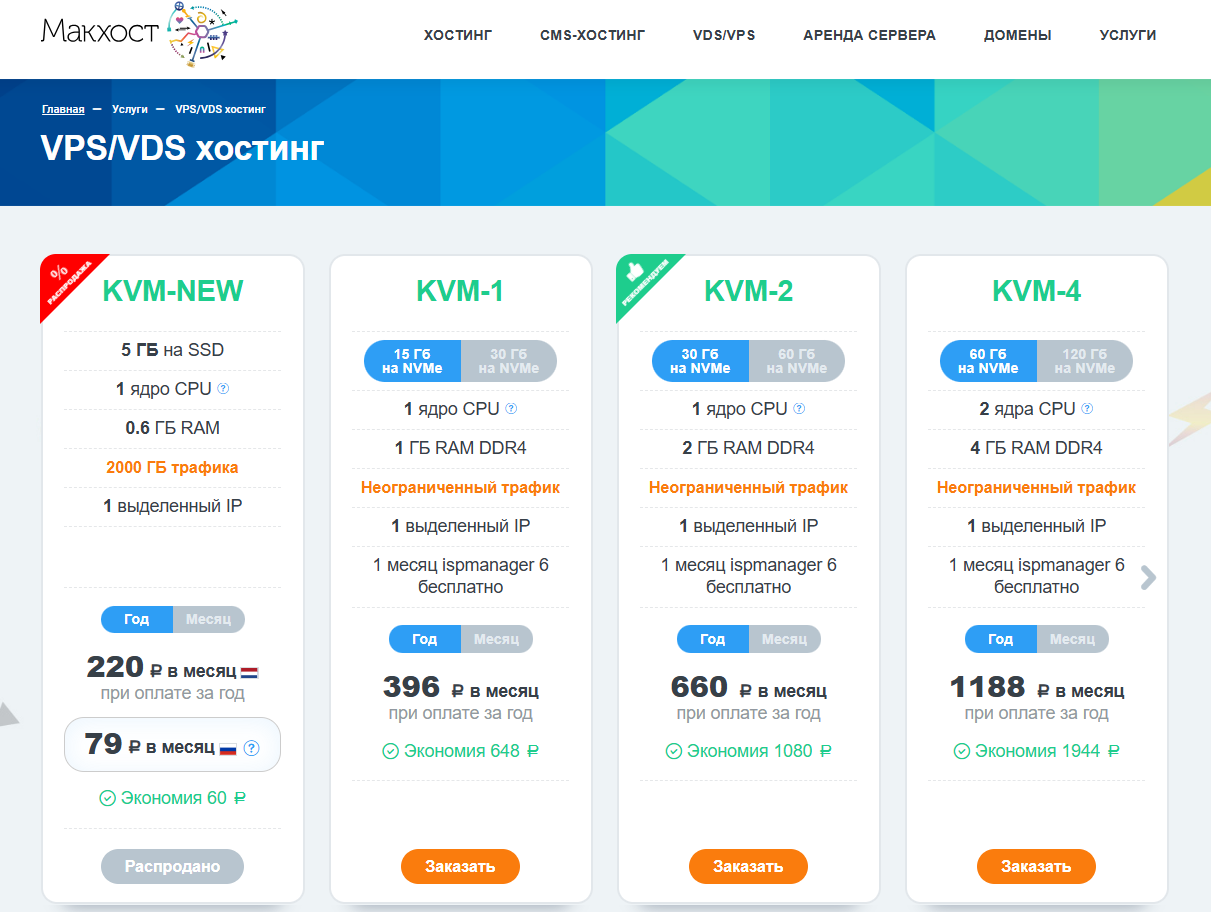Select 30 Гб на NVMe for KVM-2
This screenshot has height=912, width=1211.
coord(700,361)
